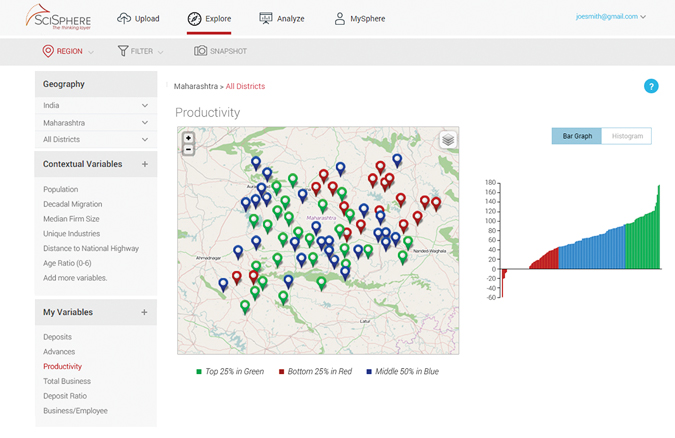Click the tallest green bar in chart
The height and width of the screenshot is (438, 675).
pyautogui.click(x=659, y=227)
